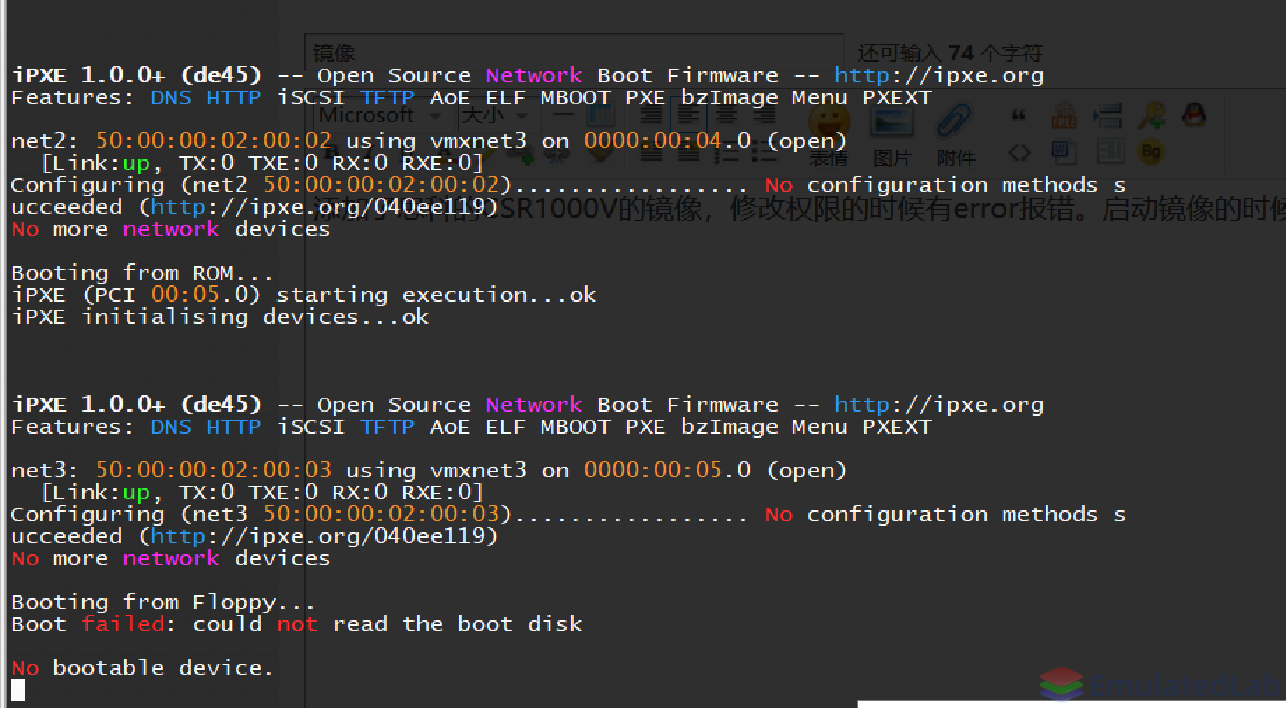This screenshot has width=1286, height=709.
Task: Insert code with the <> icon
Action: click(1019, 152)
